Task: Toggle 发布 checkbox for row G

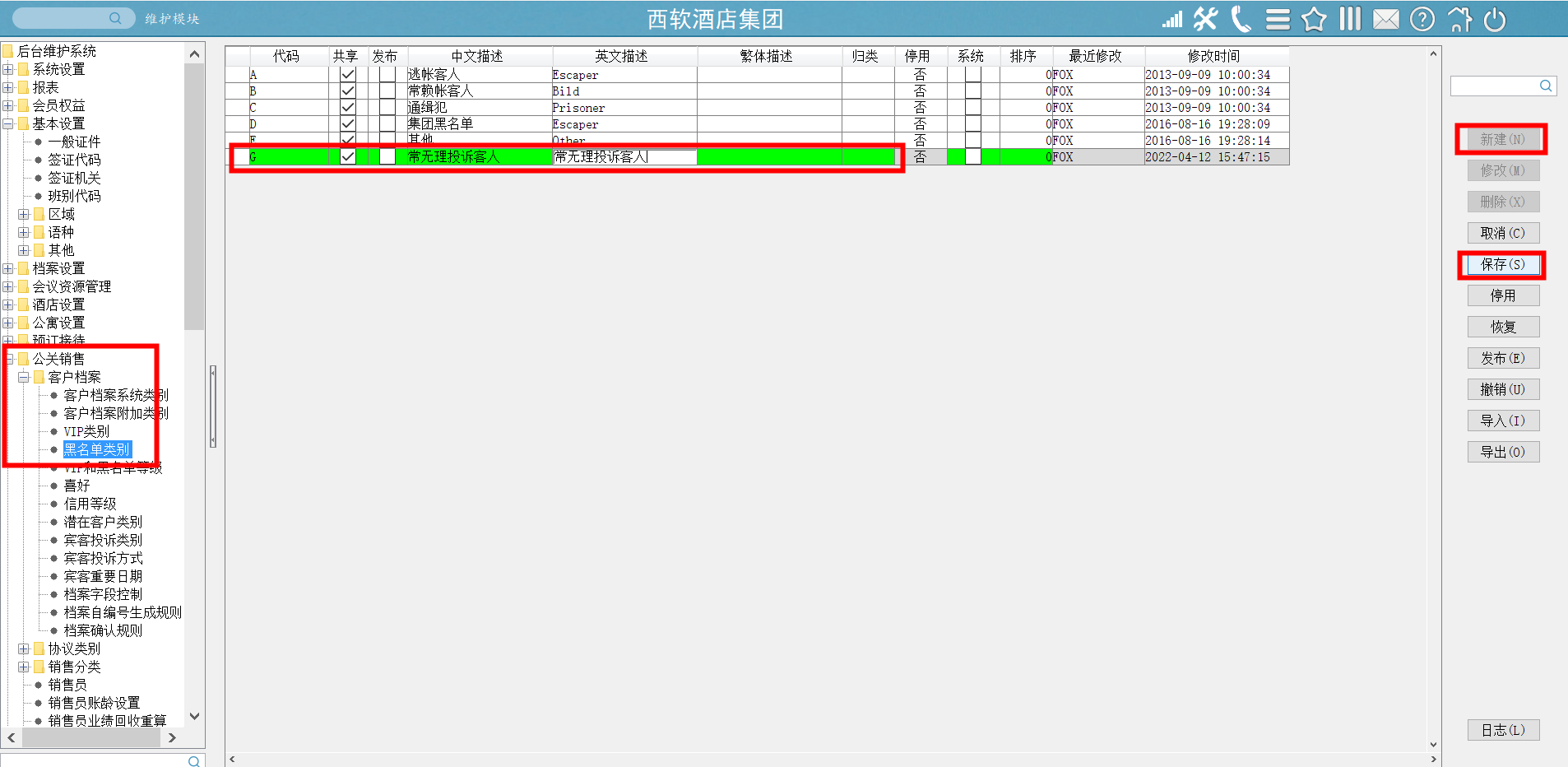Action: click(387, 156)
